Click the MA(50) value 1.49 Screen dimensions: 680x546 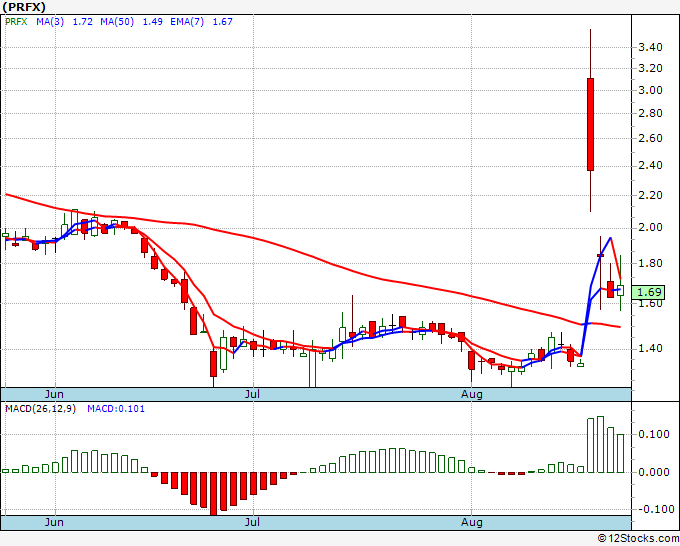tap(153, 22)
